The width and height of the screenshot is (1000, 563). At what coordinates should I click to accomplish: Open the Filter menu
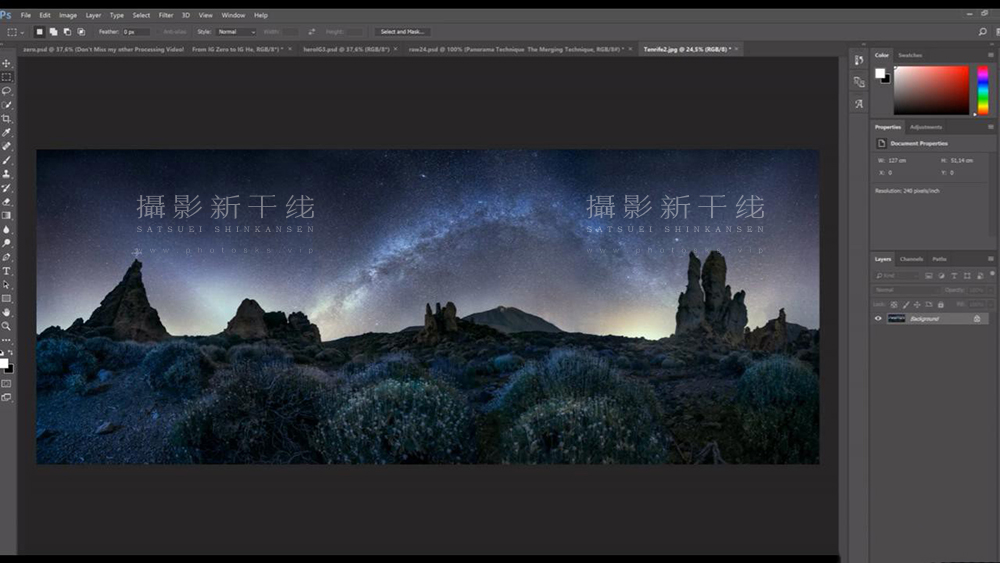click(166, 15)
